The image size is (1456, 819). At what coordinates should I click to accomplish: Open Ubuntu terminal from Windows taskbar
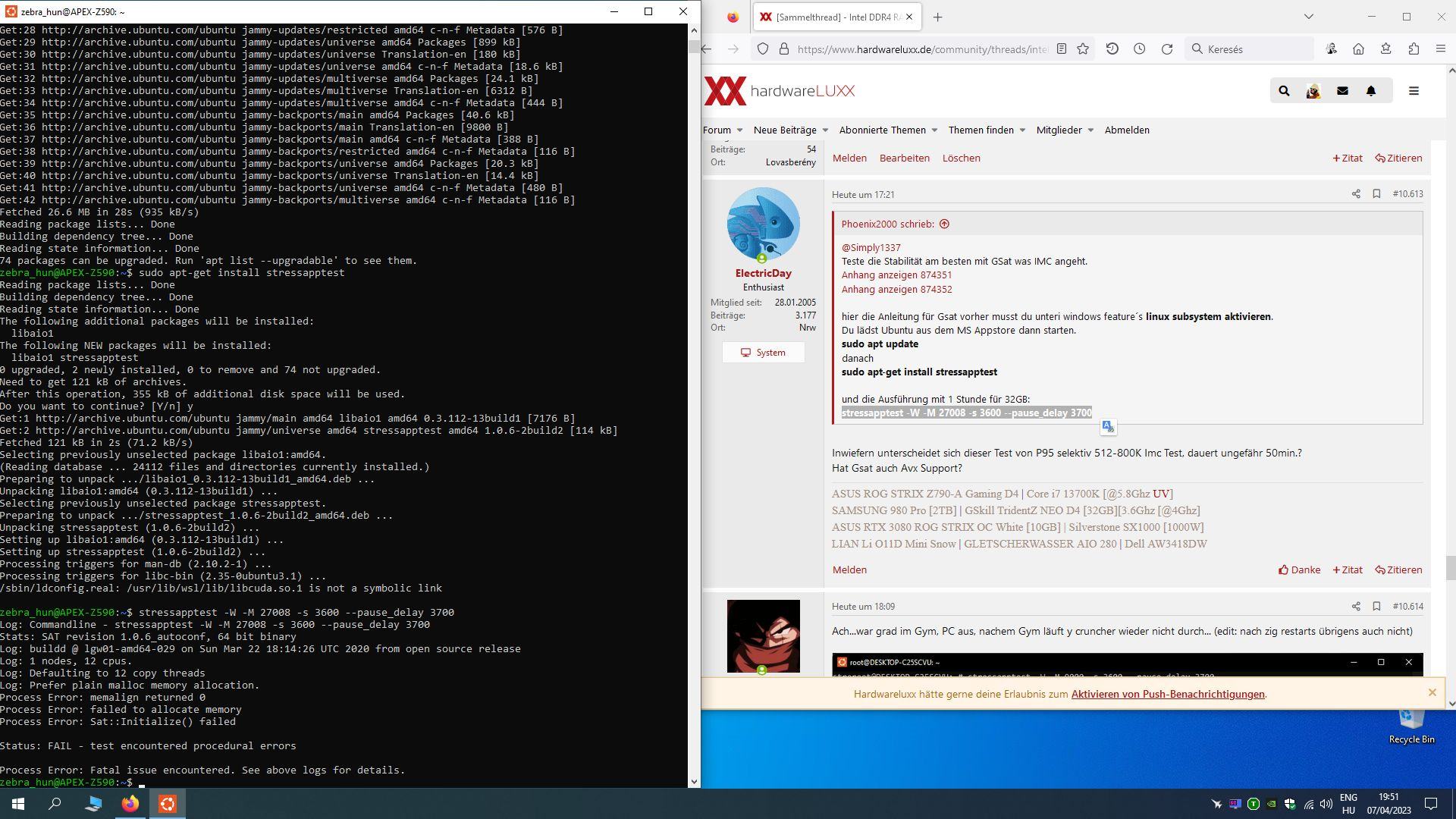[x=168, y=804]
